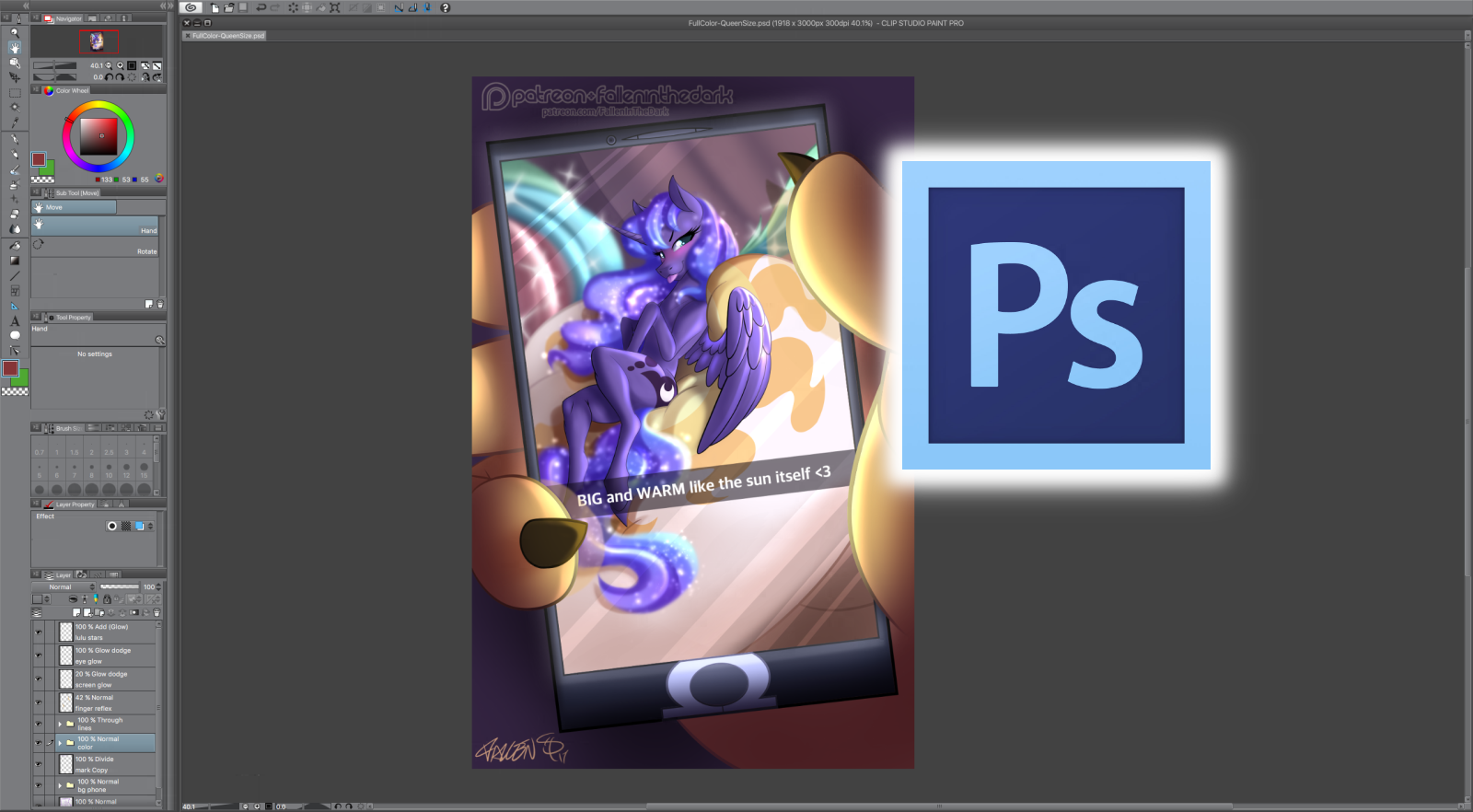Open the Normal blending mode dropdown
1473x812 pixels.
click(x=64, y=586)
